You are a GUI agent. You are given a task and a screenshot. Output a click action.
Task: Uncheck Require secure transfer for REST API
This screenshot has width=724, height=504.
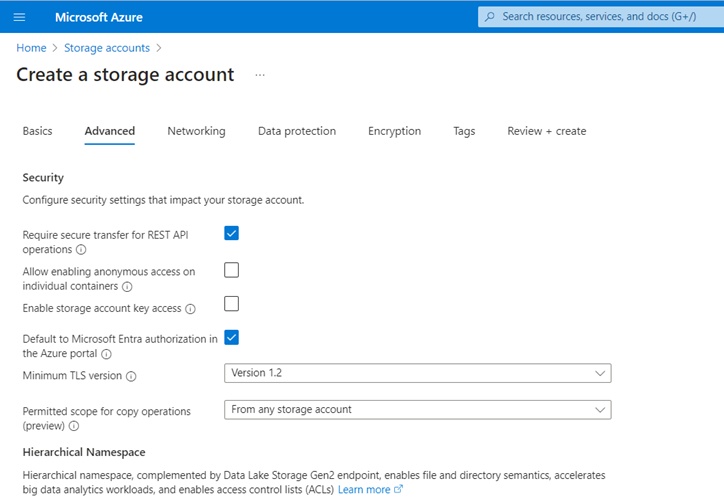pyautogui.click(x=231, y=233)
